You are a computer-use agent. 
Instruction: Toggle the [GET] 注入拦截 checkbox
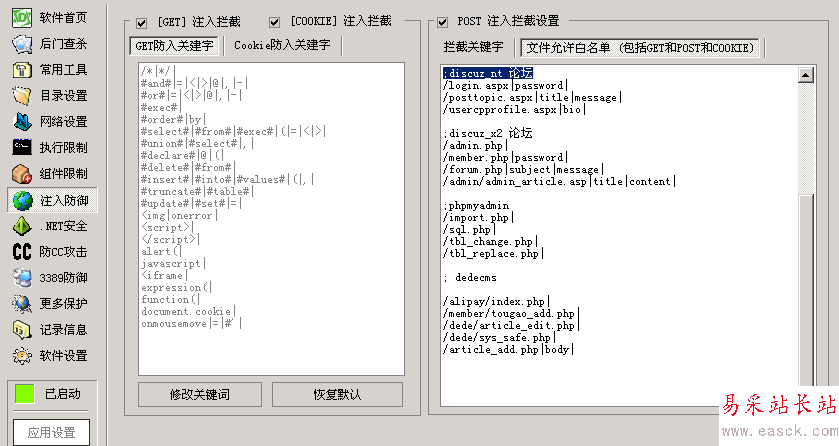point(142,23)
